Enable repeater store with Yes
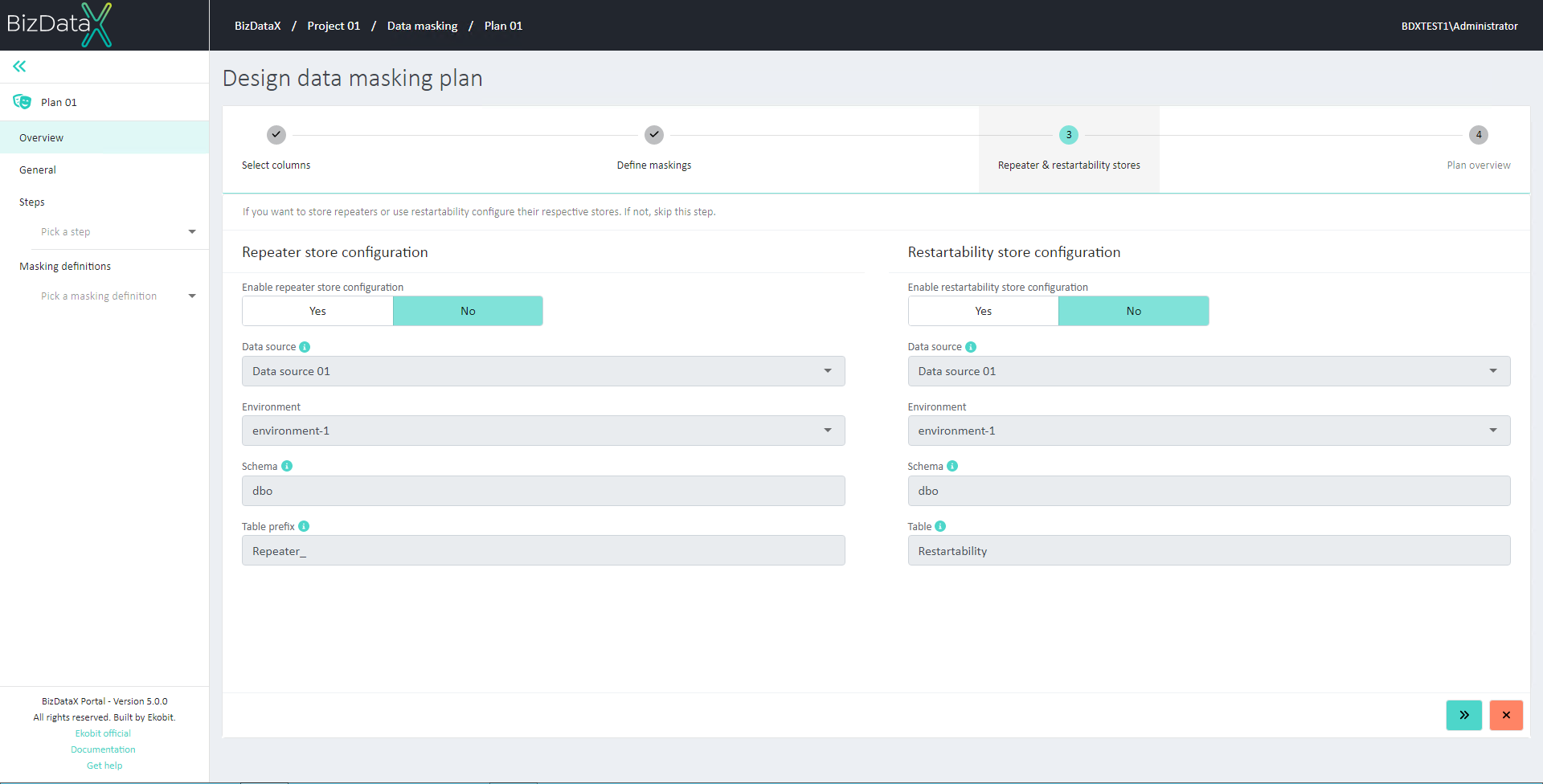This screenshot has height=784, width=1543. point(317,311)
